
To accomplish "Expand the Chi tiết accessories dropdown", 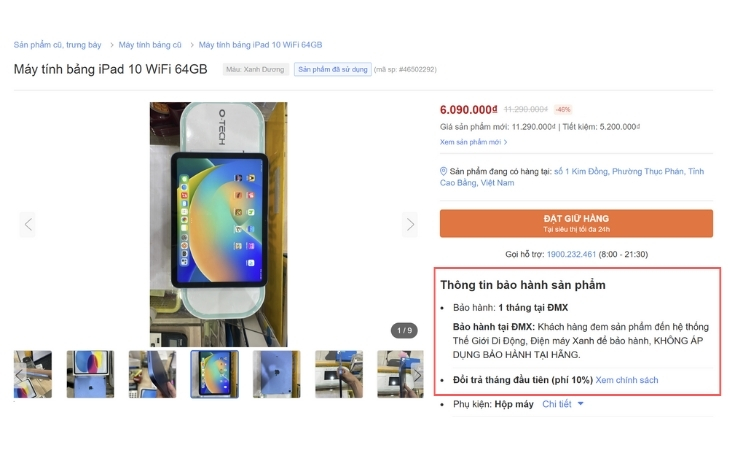I will click(x=562, y=404).
